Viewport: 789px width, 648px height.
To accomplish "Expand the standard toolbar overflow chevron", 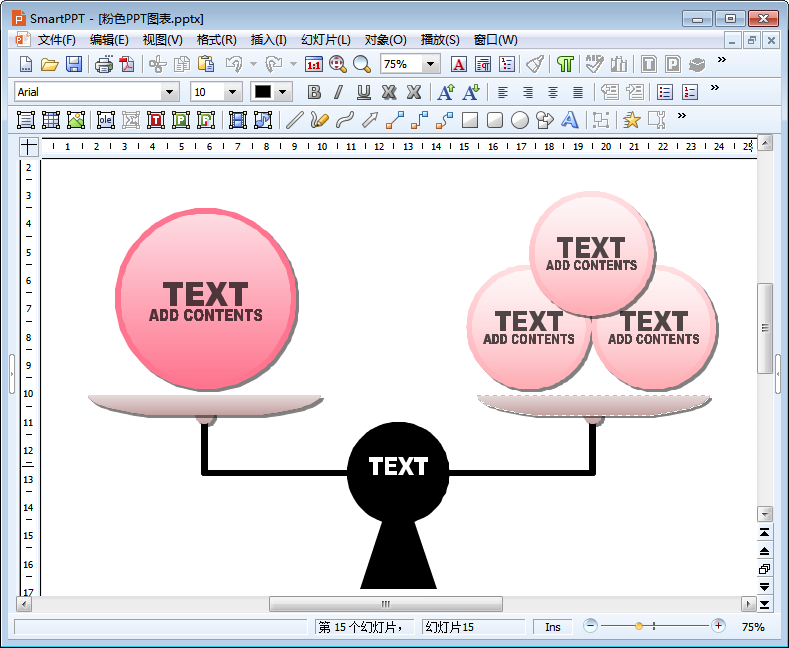I will (x=722, y=60).
